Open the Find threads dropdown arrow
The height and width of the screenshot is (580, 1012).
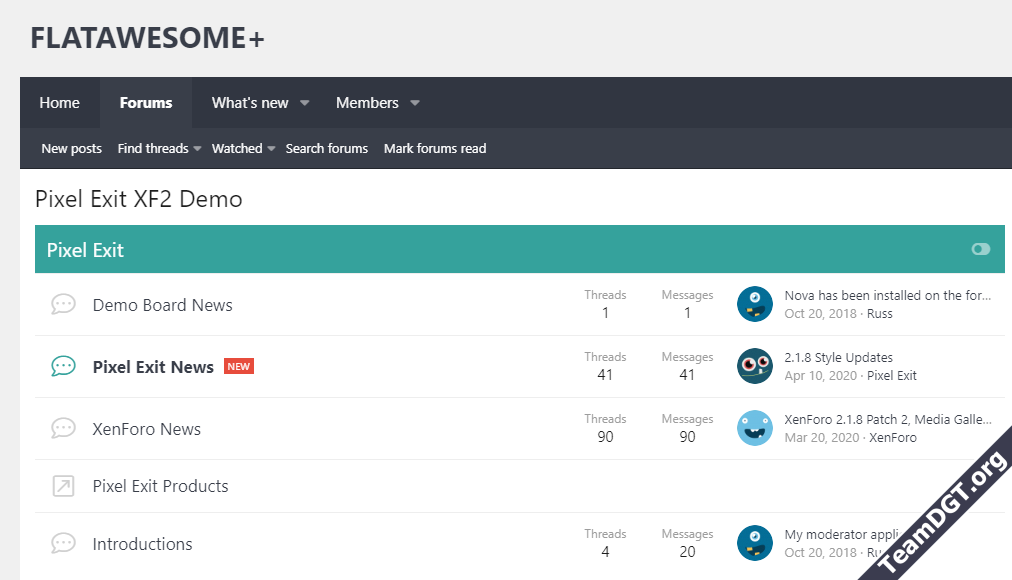tap(197, 148)
